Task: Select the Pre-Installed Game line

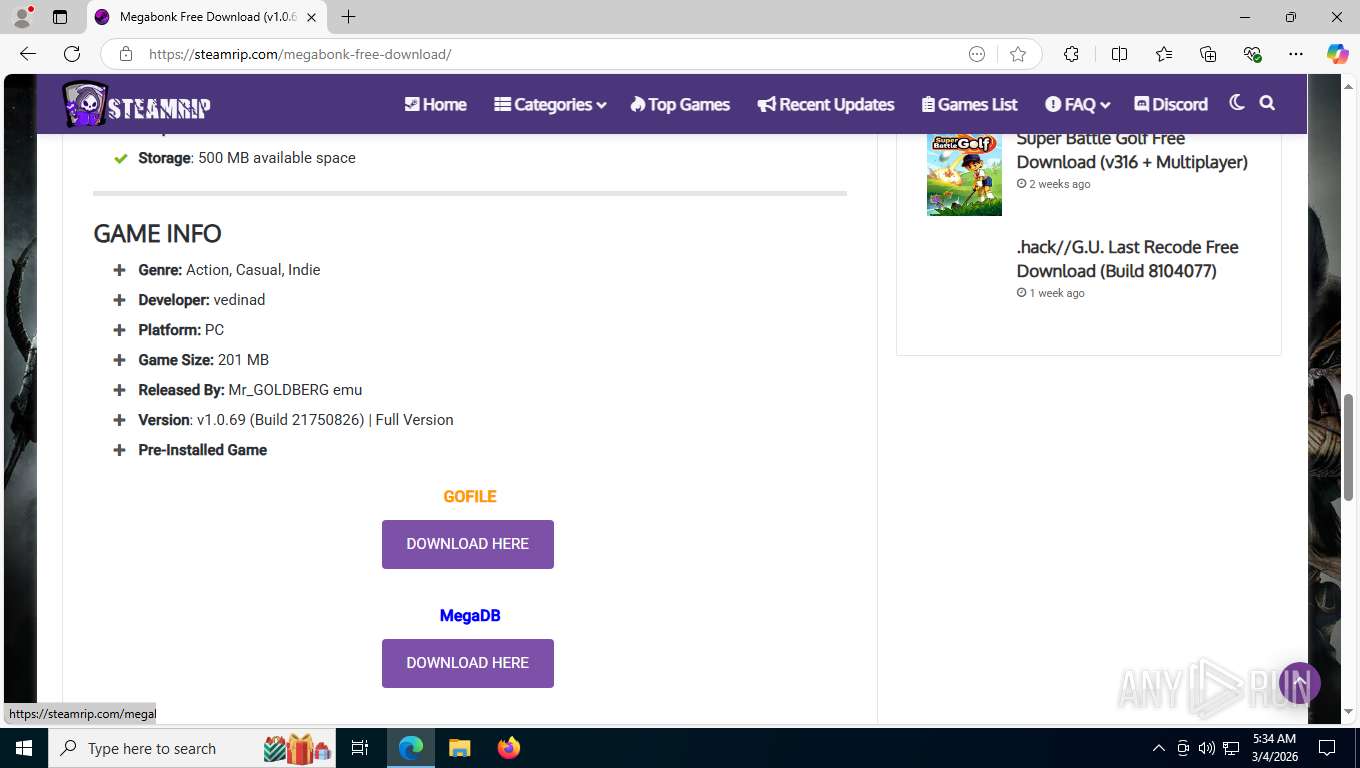Action: [x=203, y=450]
